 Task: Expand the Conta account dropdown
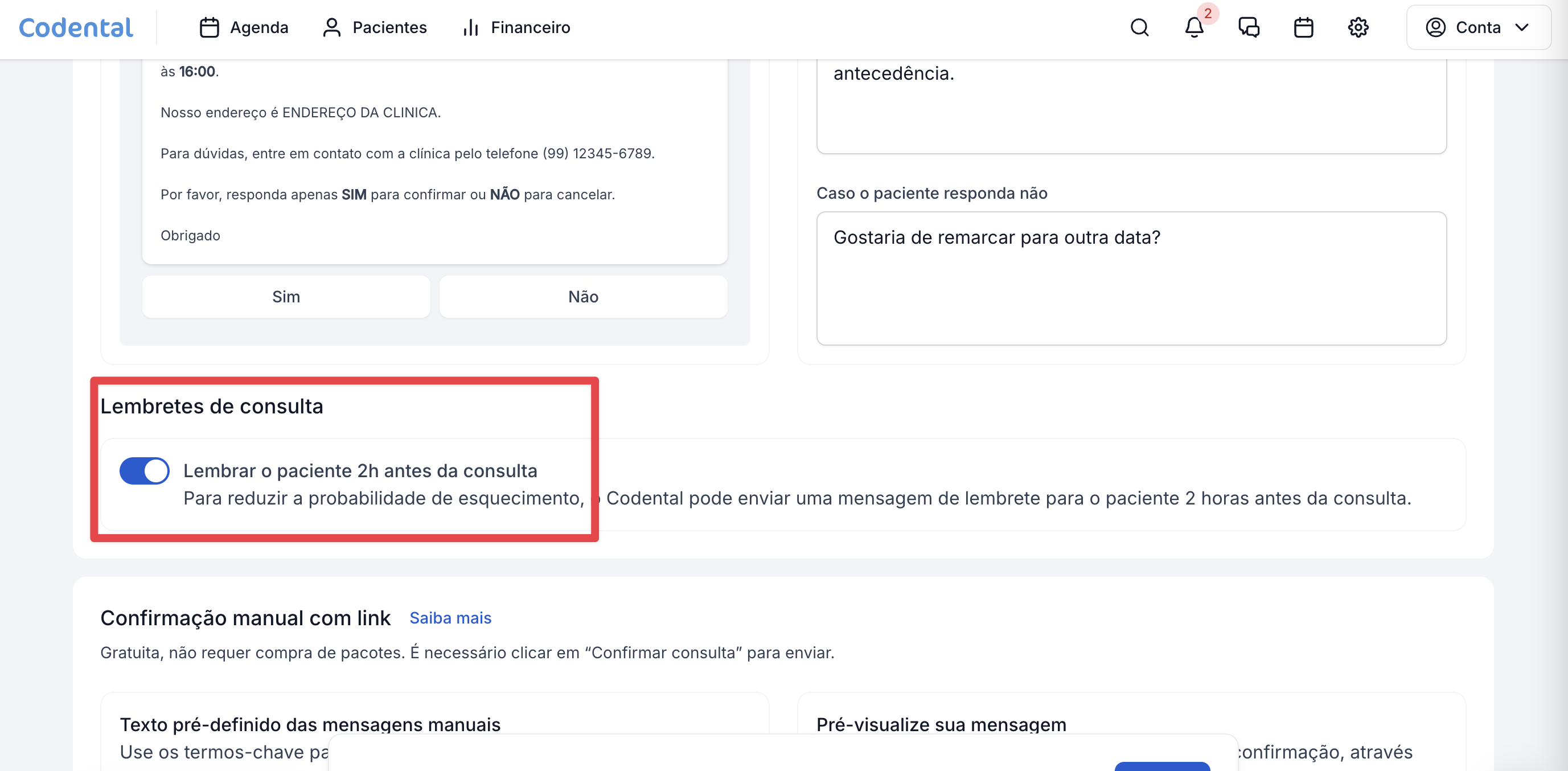click(1477, 27)
